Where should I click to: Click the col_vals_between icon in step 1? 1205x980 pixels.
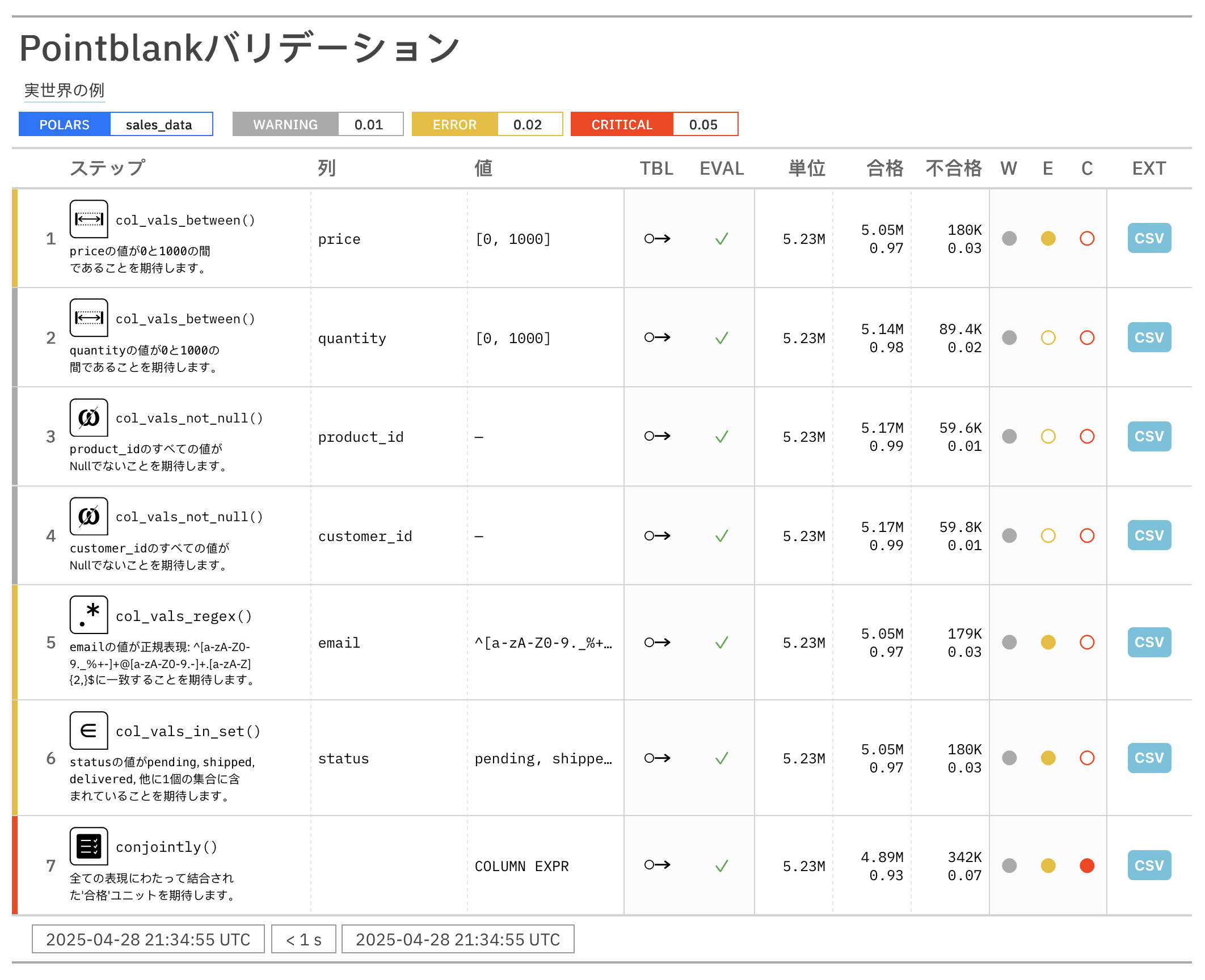89,219
